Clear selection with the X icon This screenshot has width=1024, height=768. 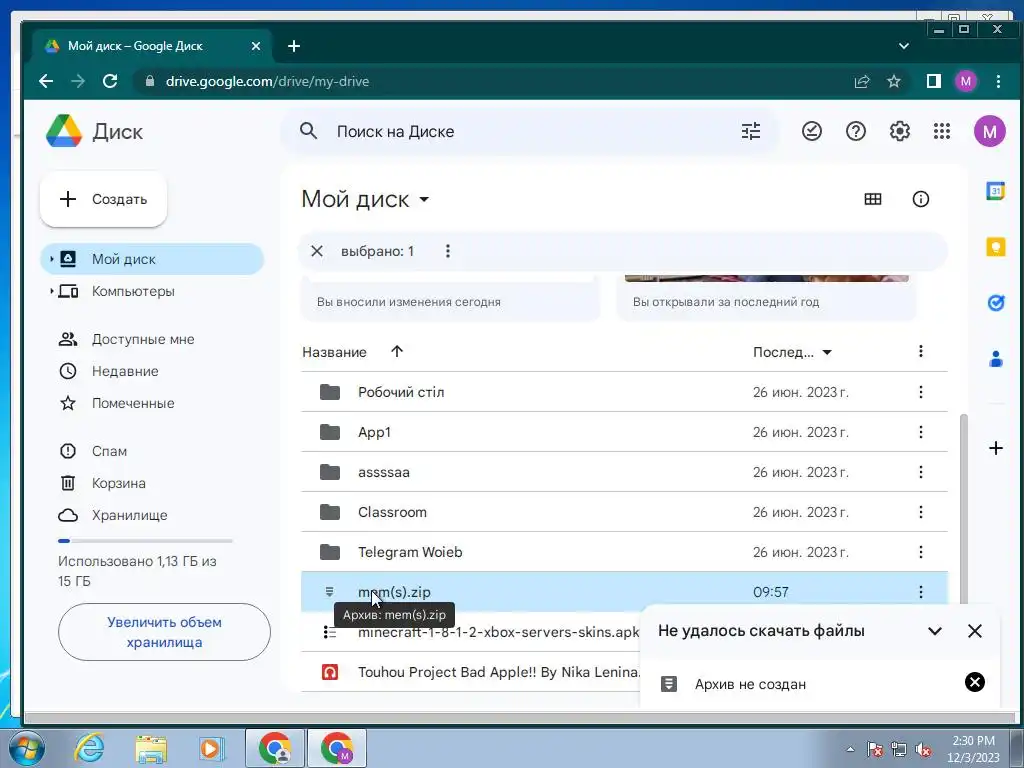click(317, 251)
